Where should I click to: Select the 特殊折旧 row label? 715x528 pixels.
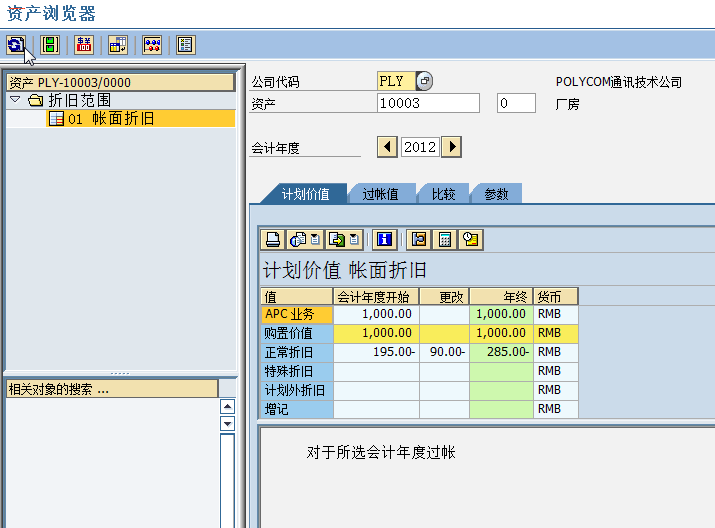[297, 371]
